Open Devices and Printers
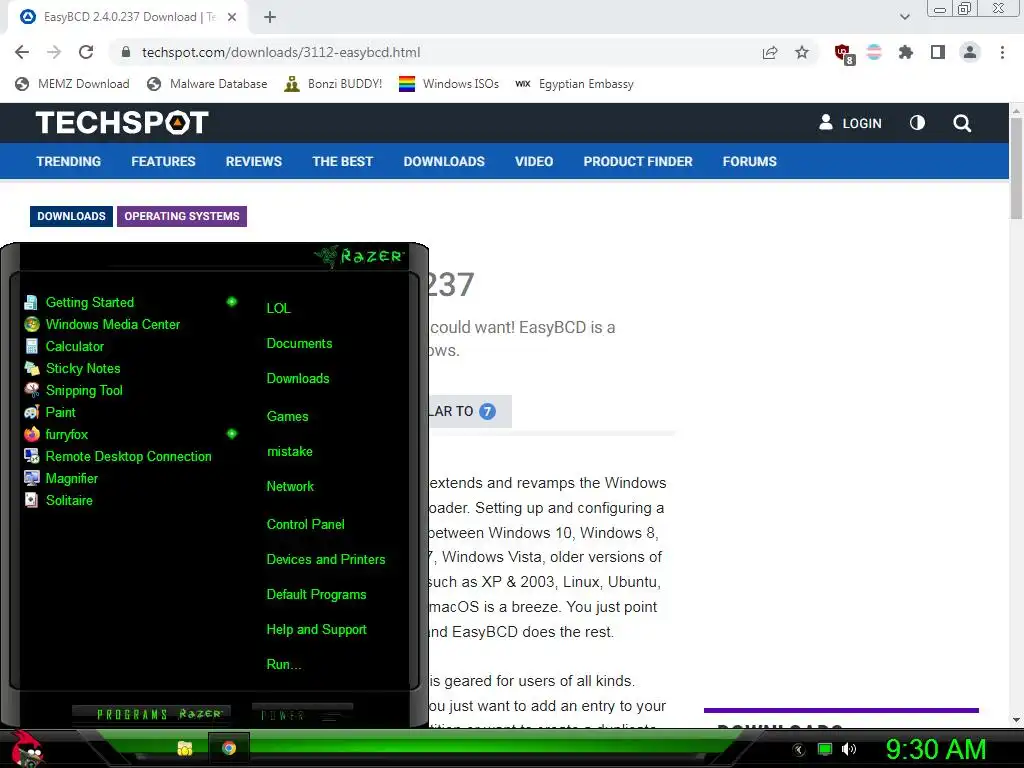Image resolution: width=1024 pixels, height=768 pixels. click(x=326, y=560)
